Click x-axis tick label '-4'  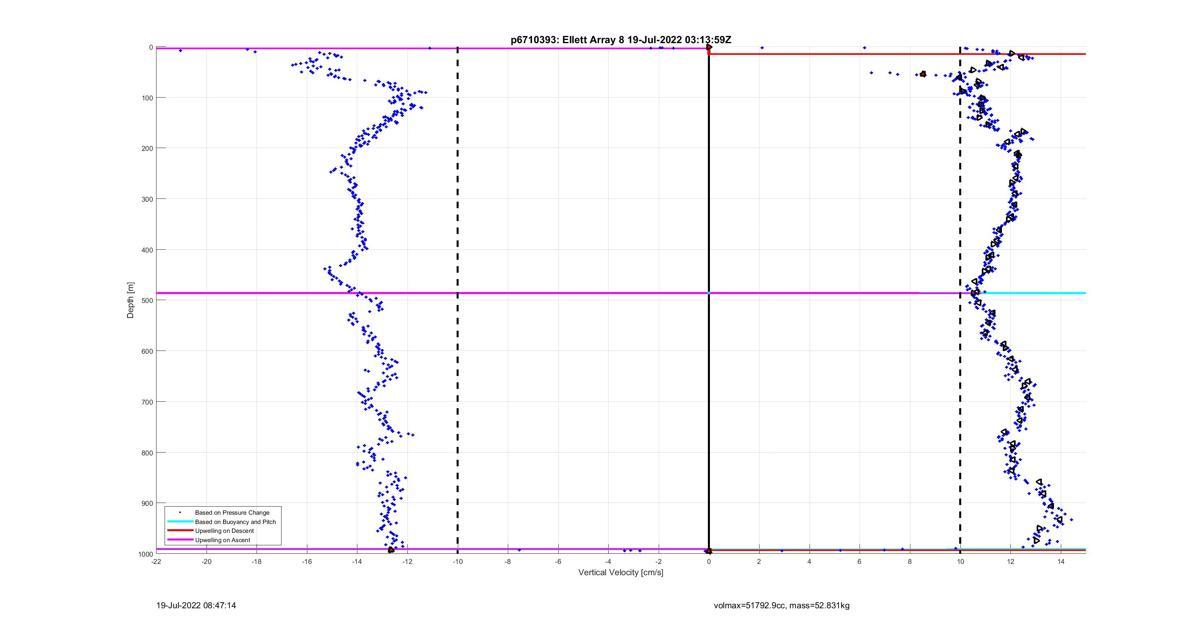point(608,561)
